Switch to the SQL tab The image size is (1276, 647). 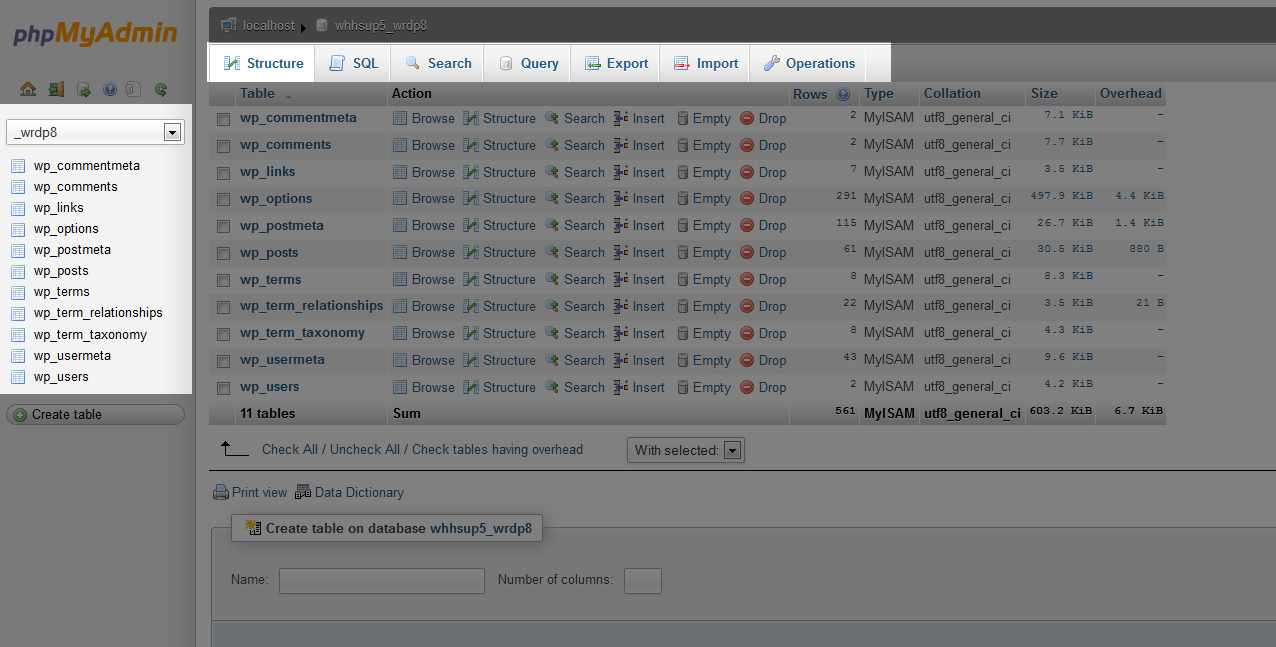pyautogui.click(x=354, y=63)
